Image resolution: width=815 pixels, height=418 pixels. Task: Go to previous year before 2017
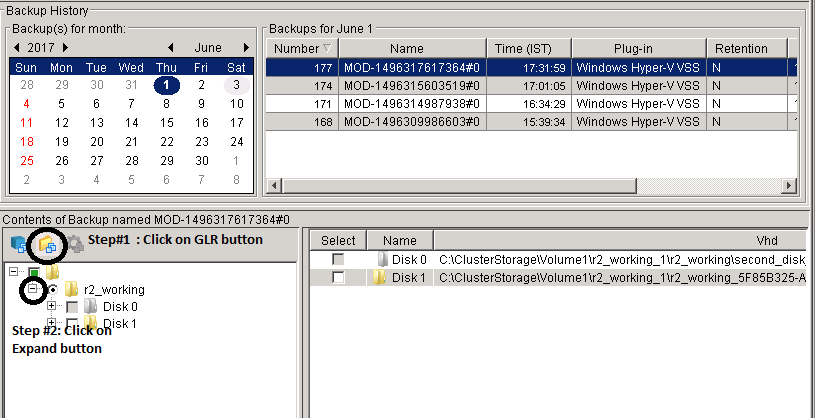17,48
